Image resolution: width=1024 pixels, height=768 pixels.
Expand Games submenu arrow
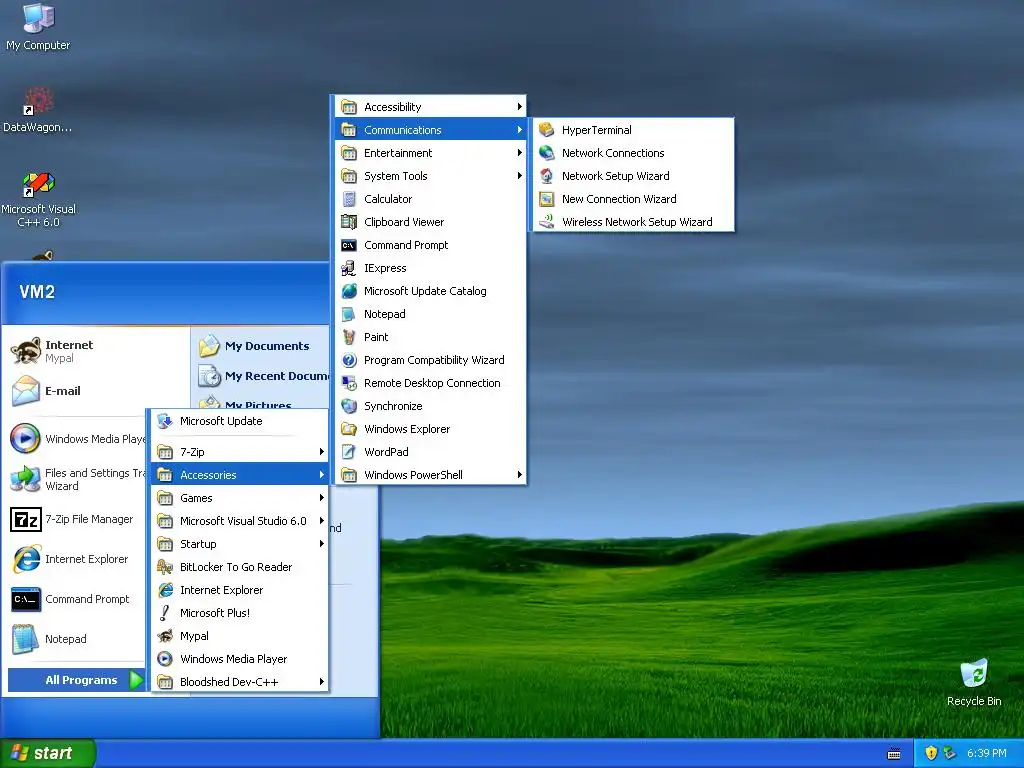321,498
